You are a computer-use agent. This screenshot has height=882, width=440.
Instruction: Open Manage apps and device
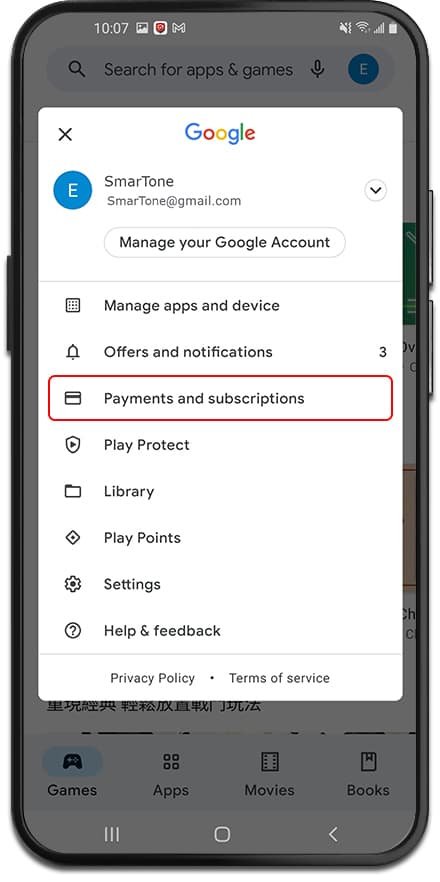(x=220, y=305)
